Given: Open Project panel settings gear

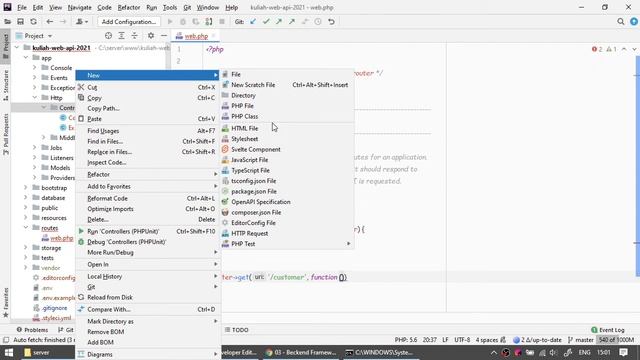Looking at the screenshot, I should click(151, 36).
